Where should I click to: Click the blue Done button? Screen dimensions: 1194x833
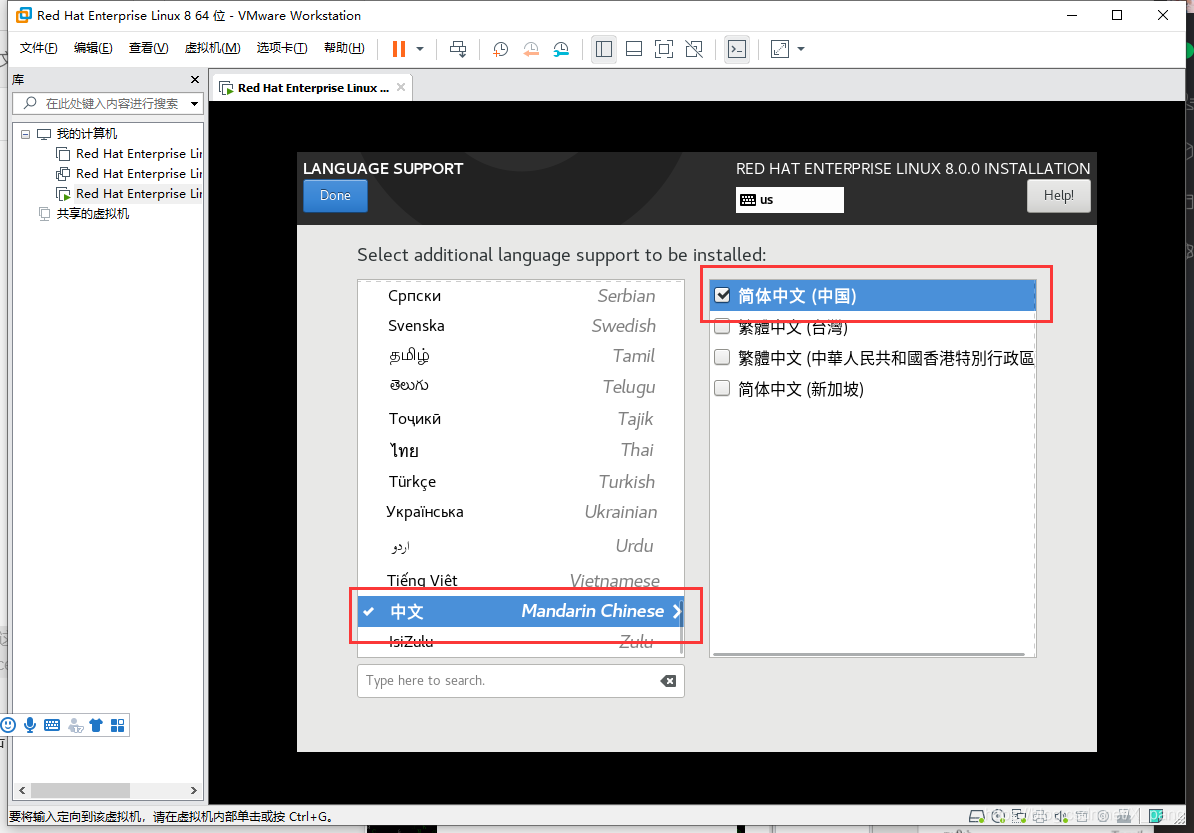coord(335,196)
